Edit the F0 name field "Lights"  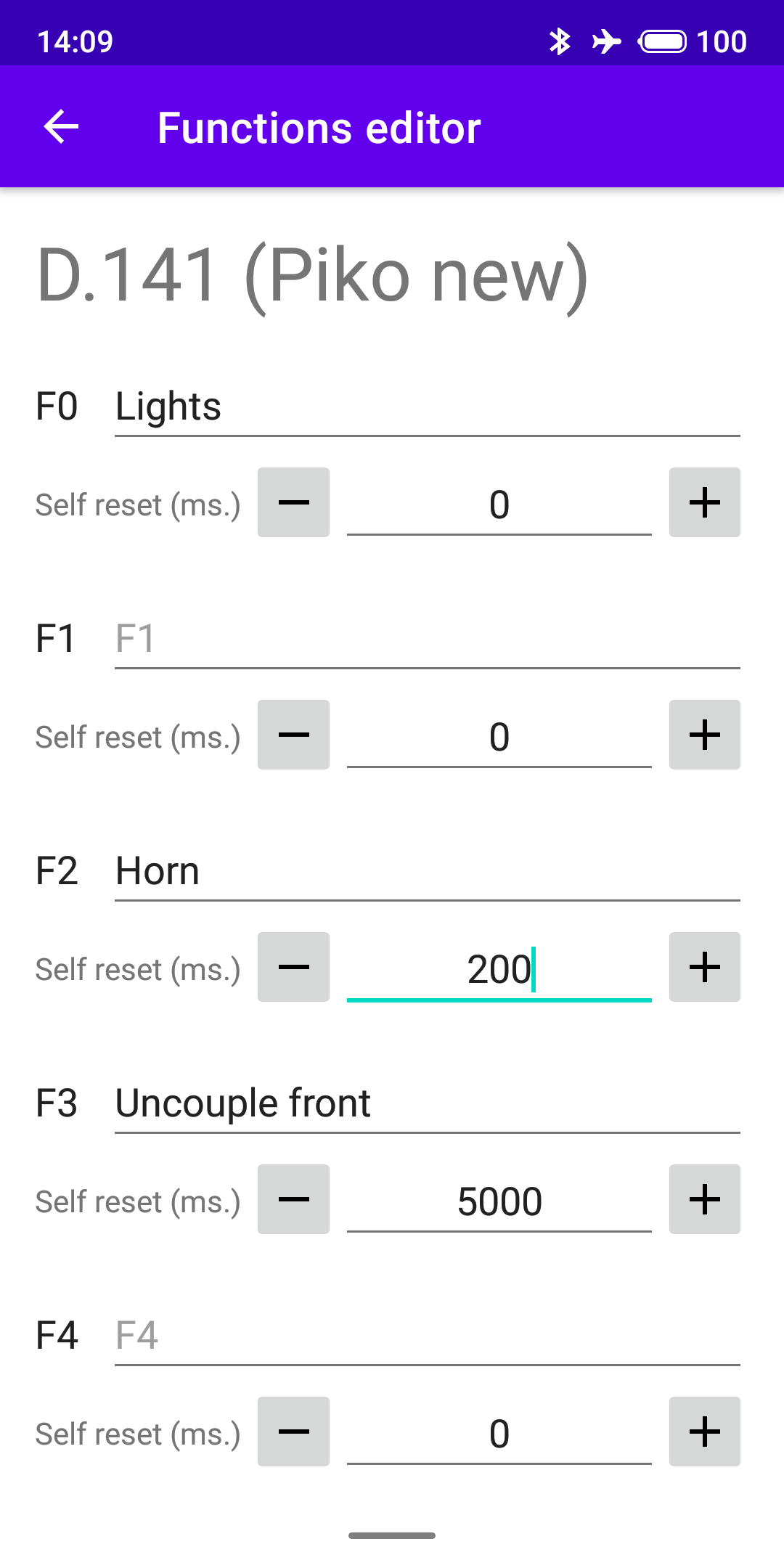click(x=427, y=407)
